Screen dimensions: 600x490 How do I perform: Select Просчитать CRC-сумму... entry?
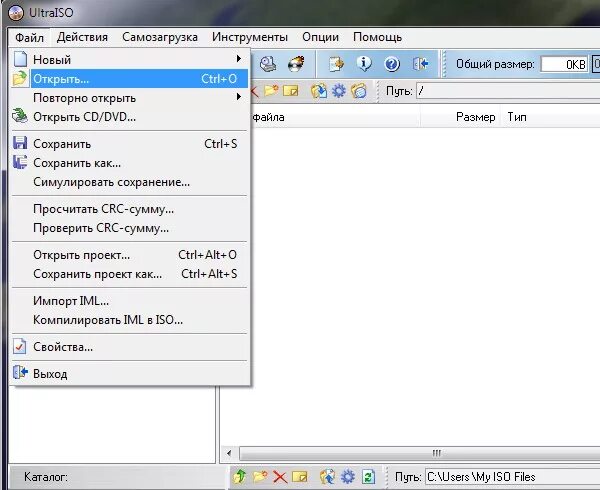point(130,209)
